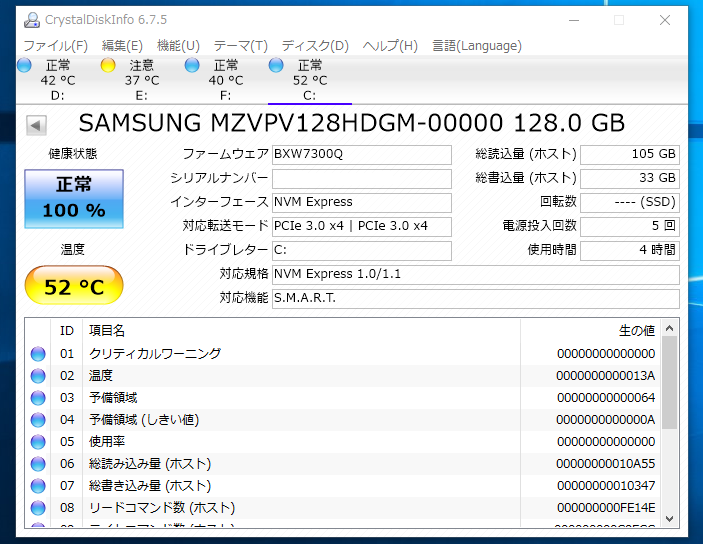This screenshot has height=544, width=703.
Task: Select disk E: tab with 注意 status
Action: point(142,80)
